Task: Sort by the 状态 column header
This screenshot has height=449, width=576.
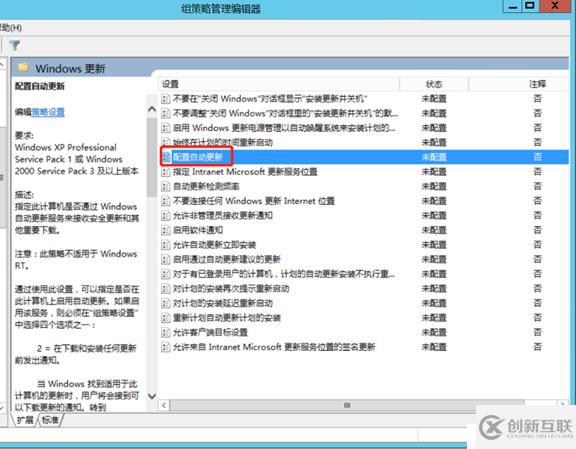Action: point(434,84)
